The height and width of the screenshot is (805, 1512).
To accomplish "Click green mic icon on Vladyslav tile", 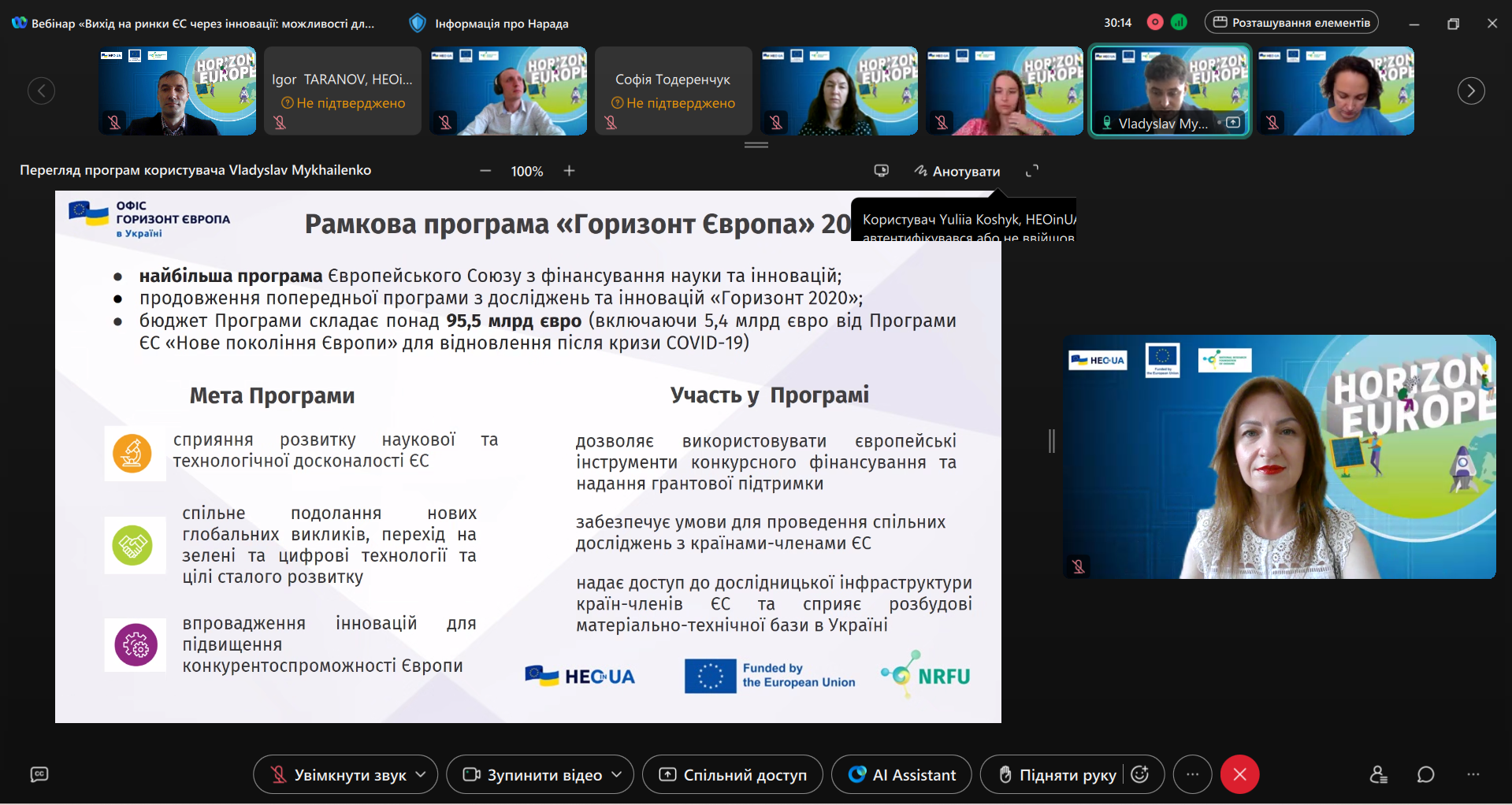I will [1107, 123].
